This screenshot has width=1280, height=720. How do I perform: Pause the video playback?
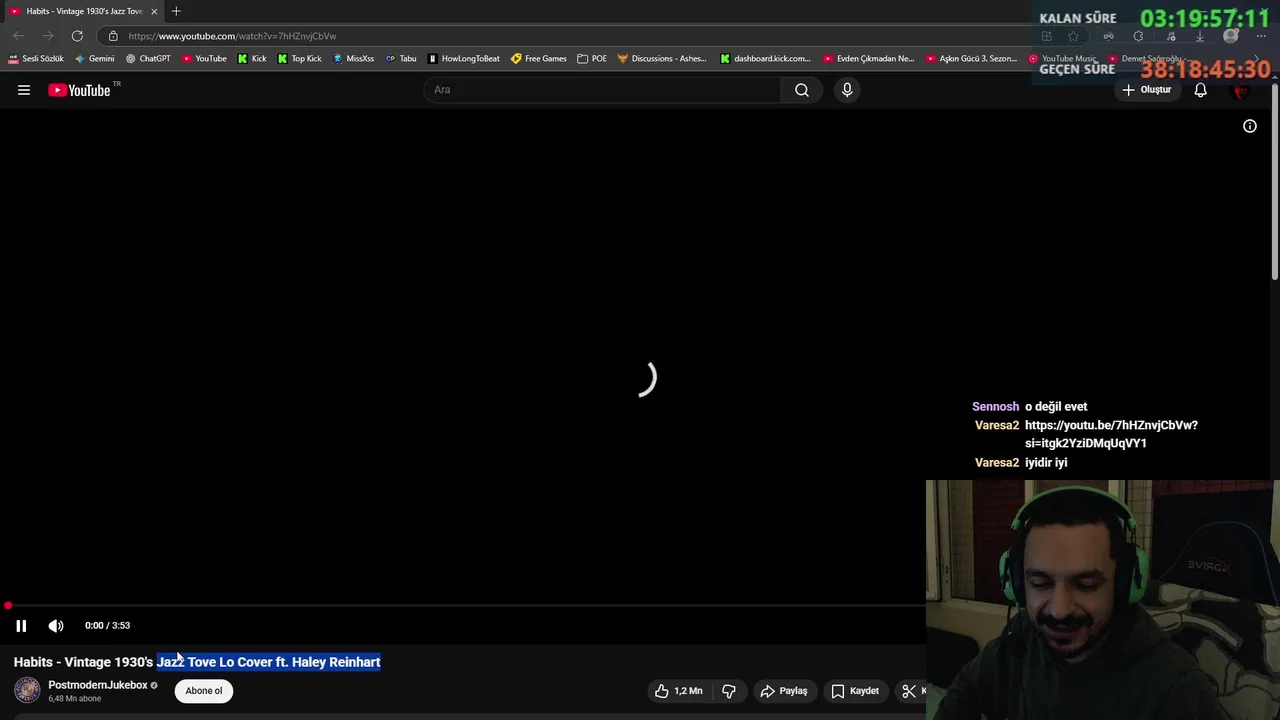[21, 626]
